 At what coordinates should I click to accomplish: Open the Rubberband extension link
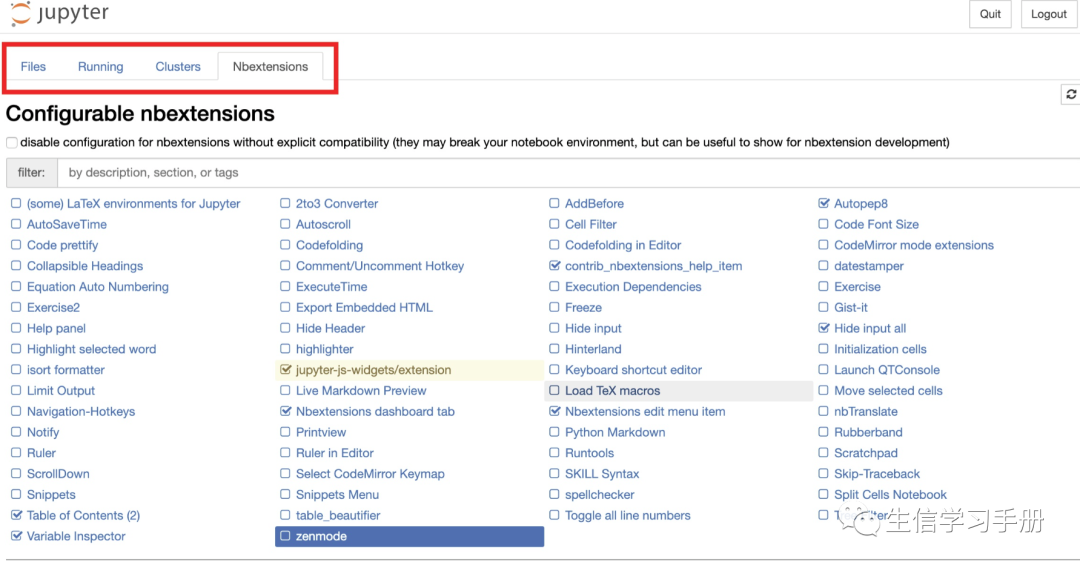point(868,432)
